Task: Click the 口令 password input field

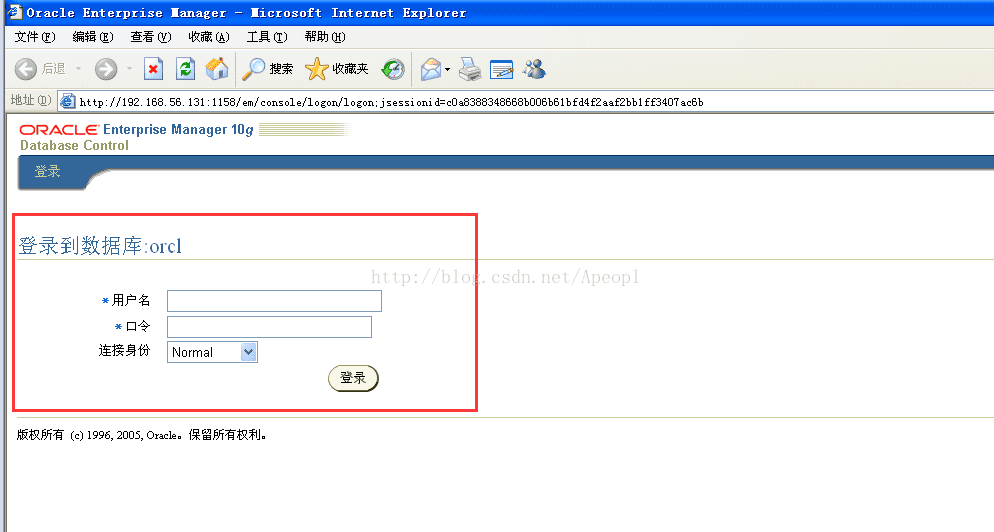Action: coord(269,327)
